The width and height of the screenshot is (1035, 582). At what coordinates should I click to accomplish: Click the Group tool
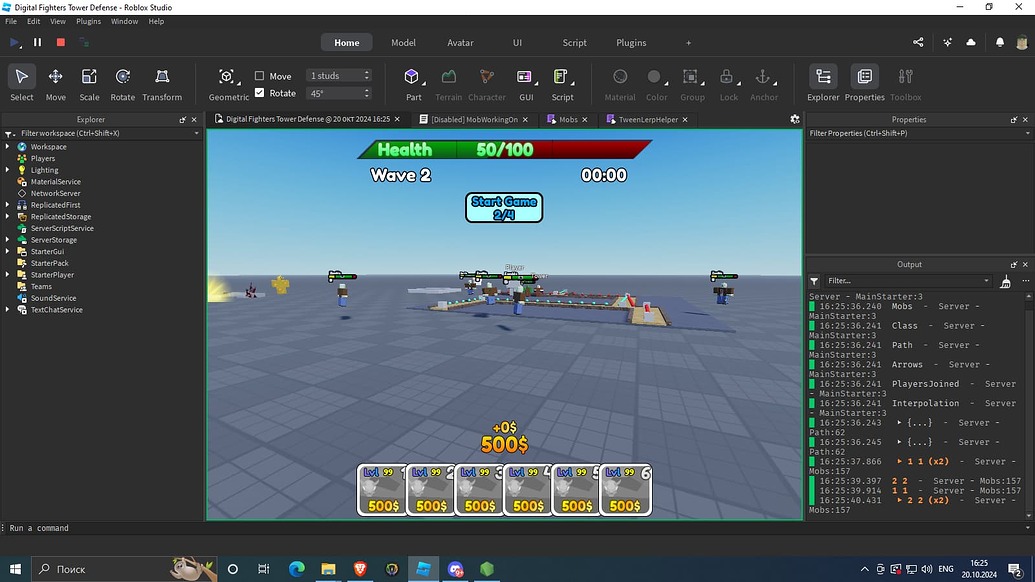692,84
